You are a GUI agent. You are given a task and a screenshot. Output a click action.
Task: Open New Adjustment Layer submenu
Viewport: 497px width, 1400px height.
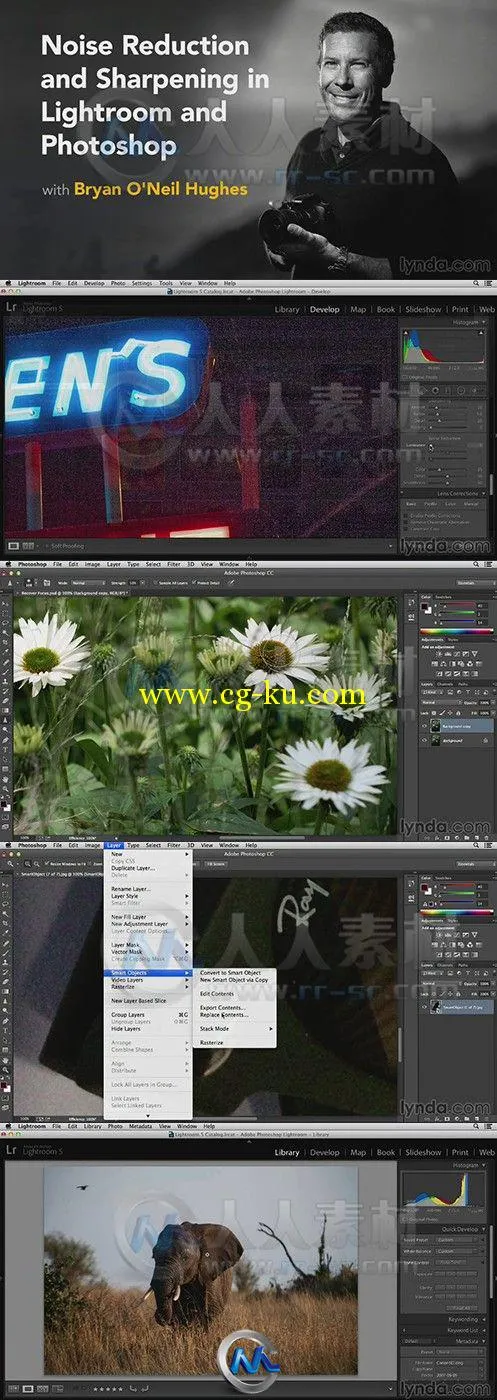[149, 924]
